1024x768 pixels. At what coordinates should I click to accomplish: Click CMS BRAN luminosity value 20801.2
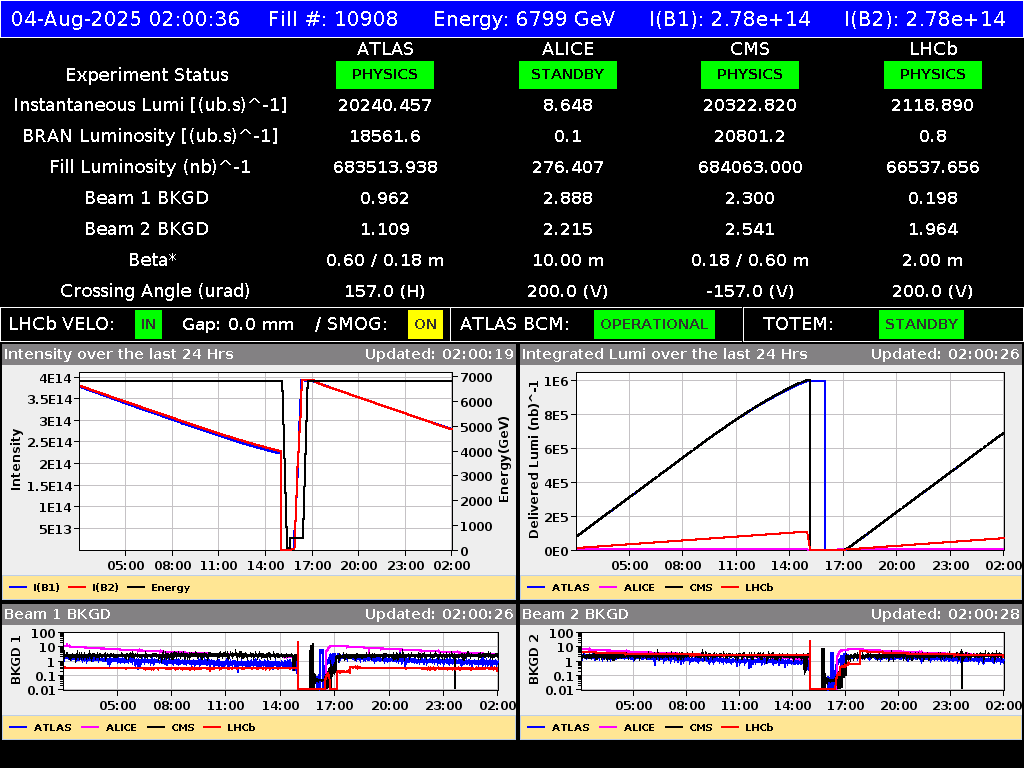tap(750, 136)
